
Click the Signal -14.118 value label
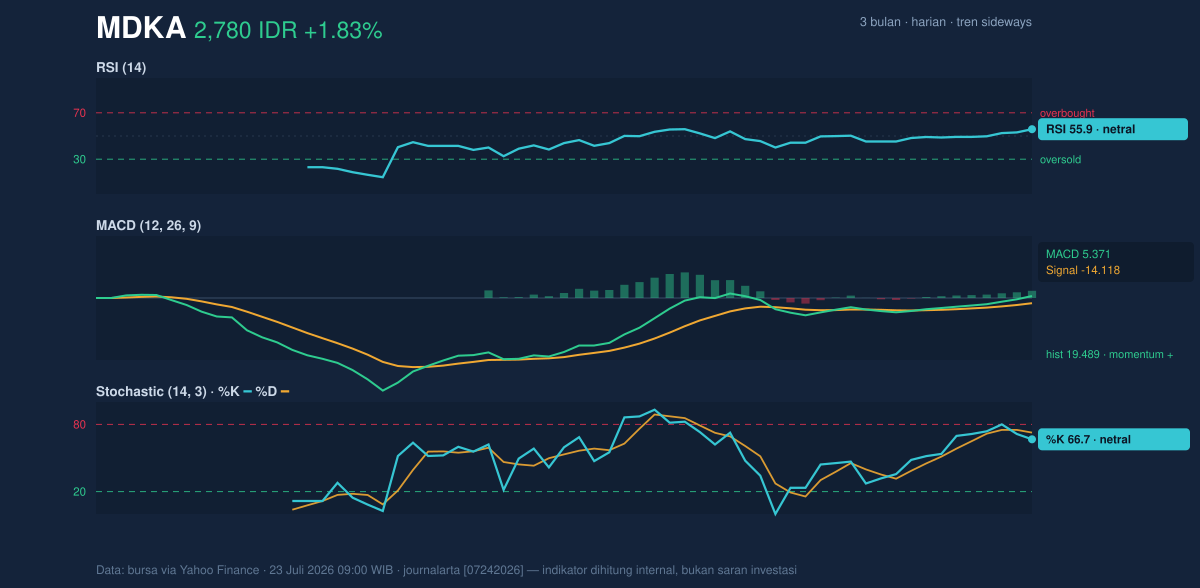tap(1082, 270)
